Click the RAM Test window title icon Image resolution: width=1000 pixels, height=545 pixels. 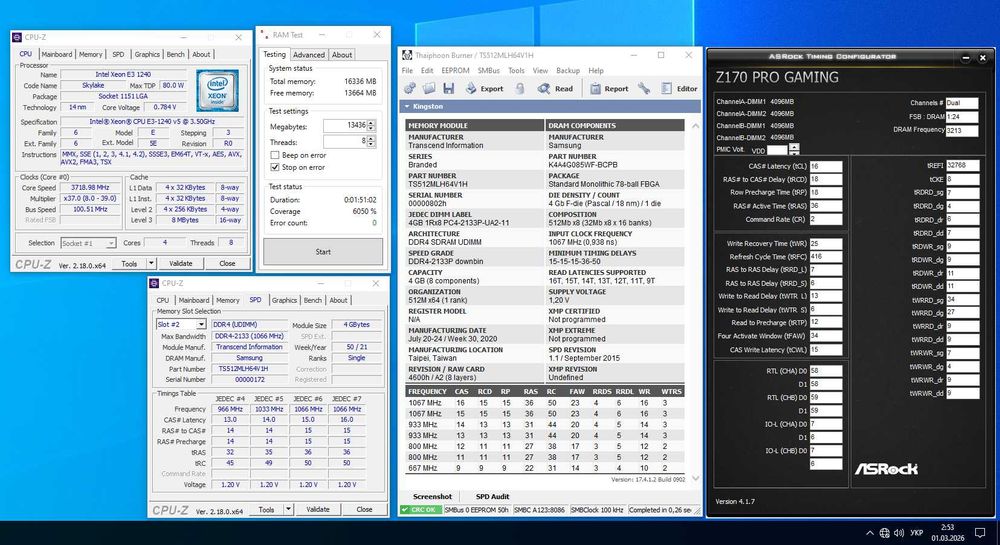[x=265, y=35]
